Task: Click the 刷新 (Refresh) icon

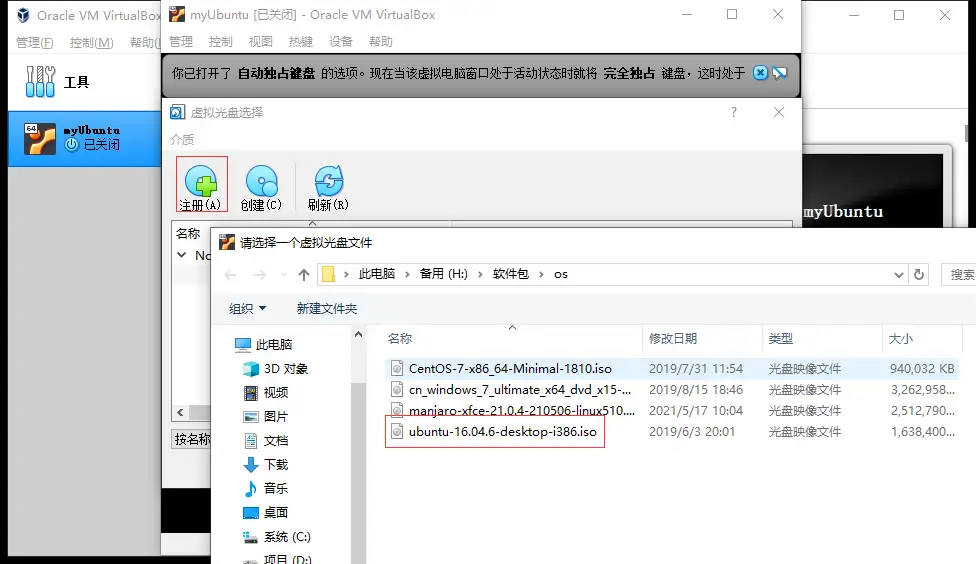Action: pyautogui.click(x=328, y=182)
